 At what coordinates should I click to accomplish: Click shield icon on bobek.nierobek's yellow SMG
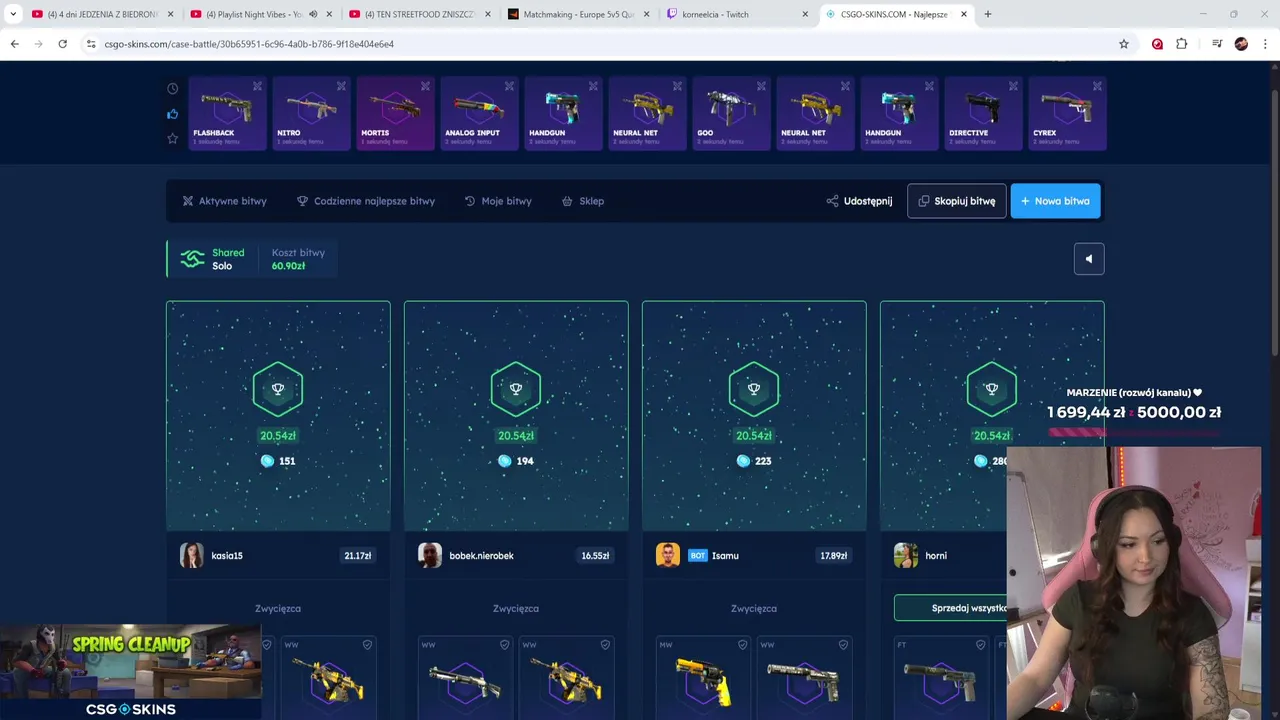pyautogui.click(x=605, y=645)
